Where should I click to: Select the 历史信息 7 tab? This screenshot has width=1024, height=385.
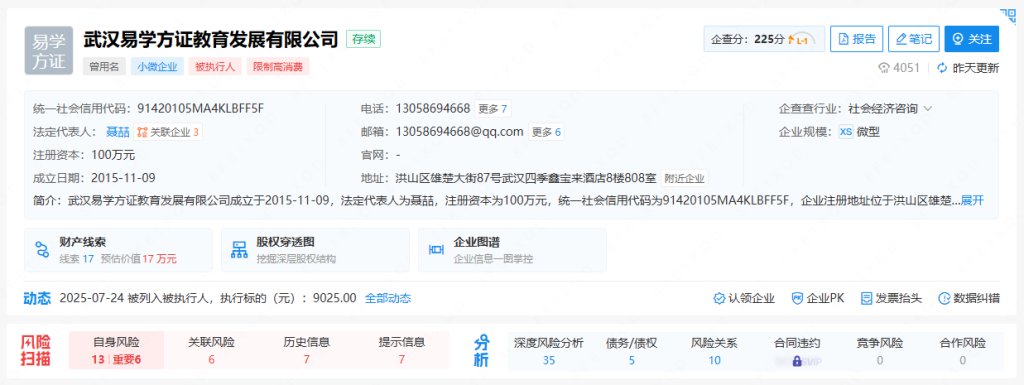[306, 350]
